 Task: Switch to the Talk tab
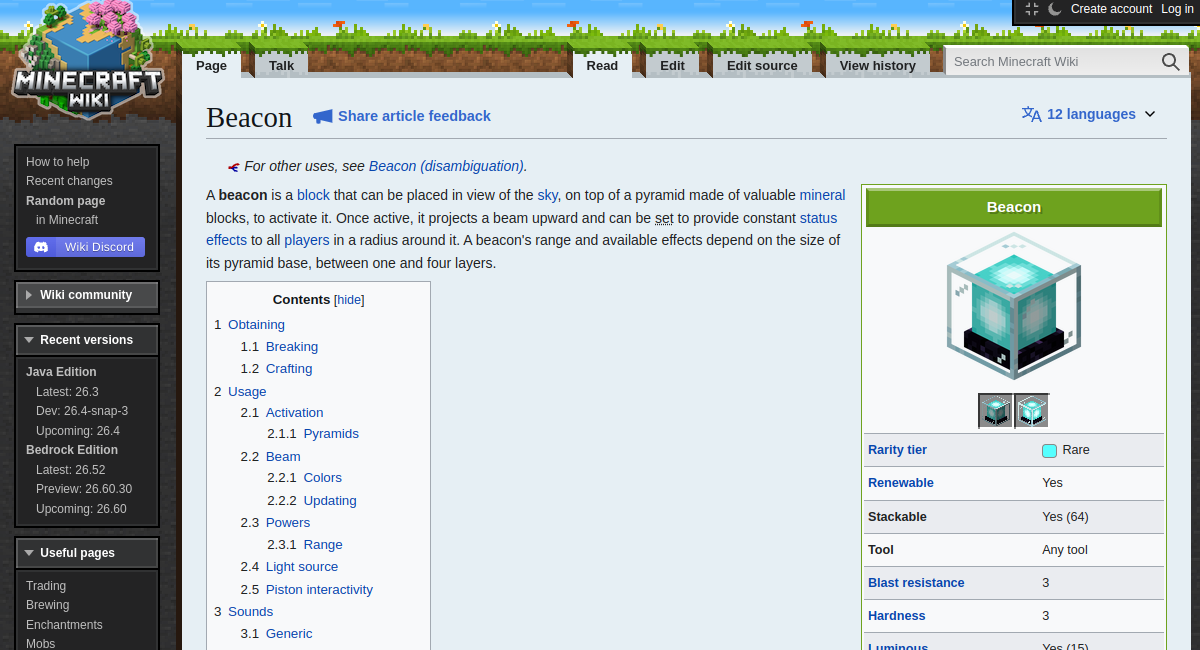281,65
